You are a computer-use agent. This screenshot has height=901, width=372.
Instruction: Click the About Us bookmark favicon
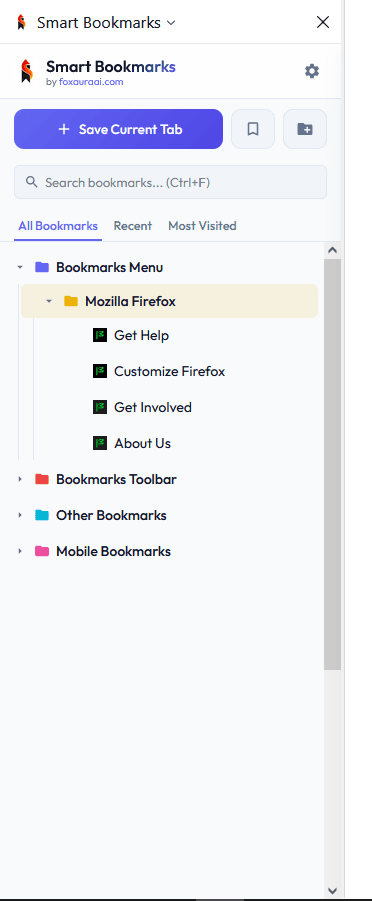pyautogui.click(x=100, y=444)
